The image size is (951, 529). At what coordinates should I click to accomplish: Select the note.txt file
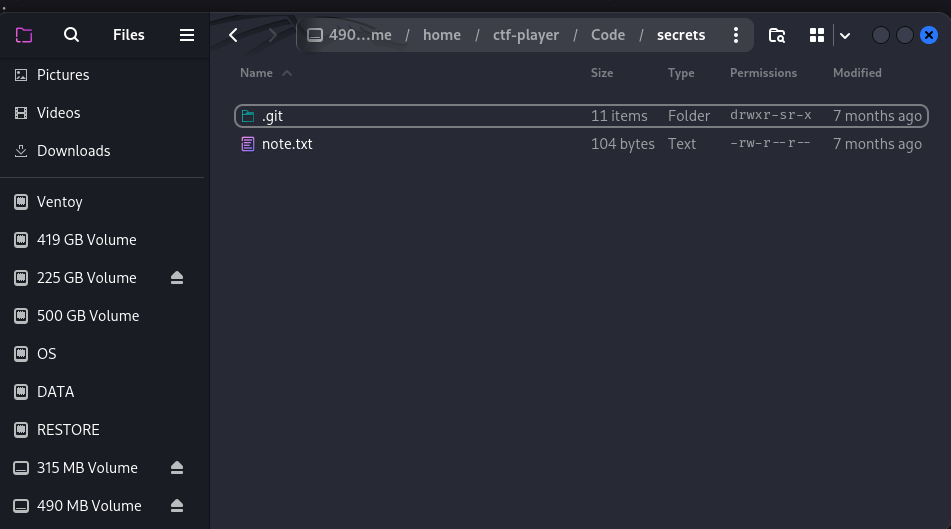tap(581, 144)
